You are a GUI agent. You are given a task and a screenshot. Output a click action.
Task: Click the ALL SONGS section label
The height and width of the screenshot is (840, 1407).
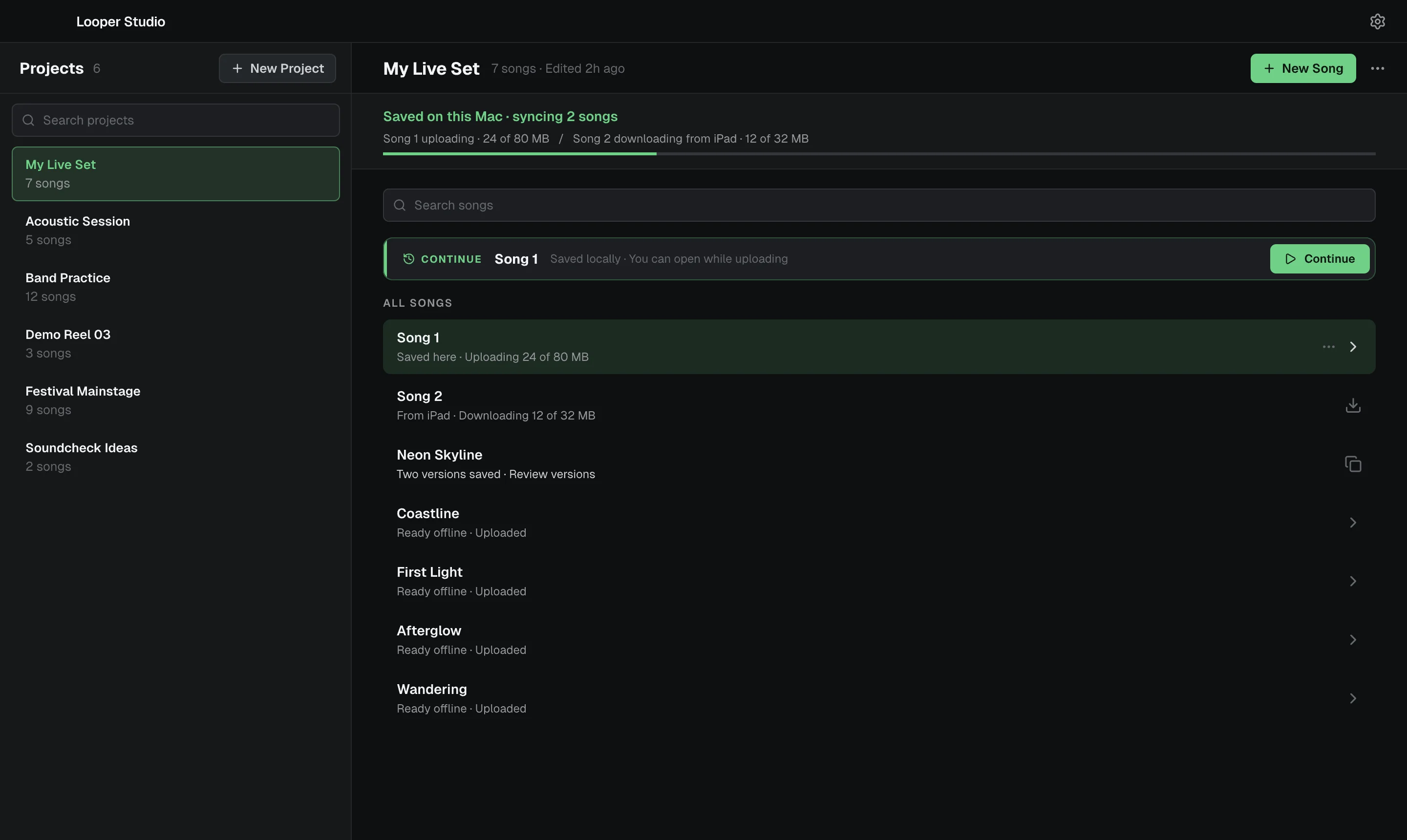pos(417,303)
